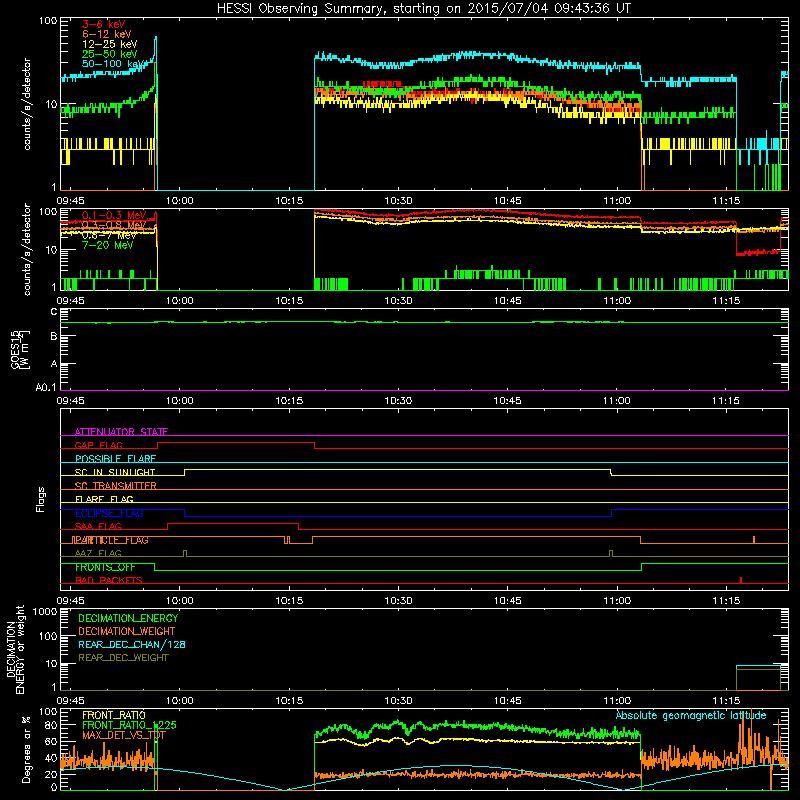Select the ATTENUATOR_STATE flag label
The width and height of the screenshot is (800, 800).
click(x=121, y=432)
